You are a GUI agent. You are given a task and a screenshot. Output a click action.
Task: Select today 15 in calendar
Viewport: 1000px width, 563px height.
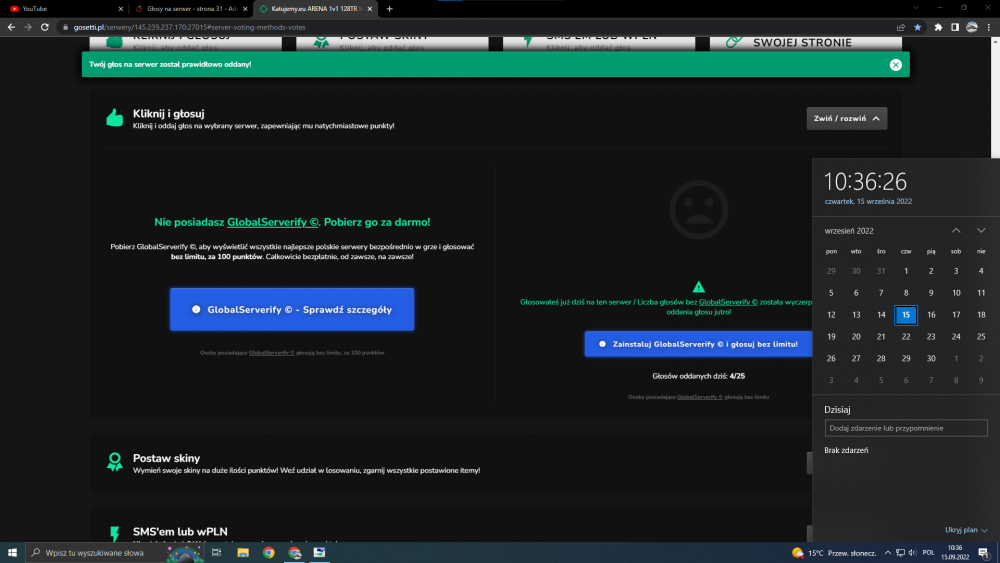[906, 315]
